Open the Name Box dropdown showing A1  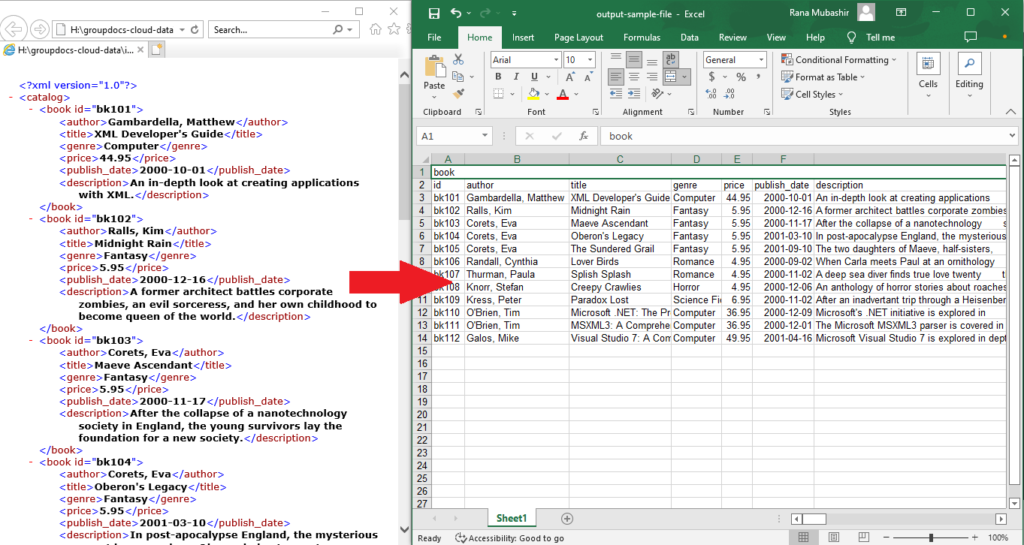coord(485,136)
